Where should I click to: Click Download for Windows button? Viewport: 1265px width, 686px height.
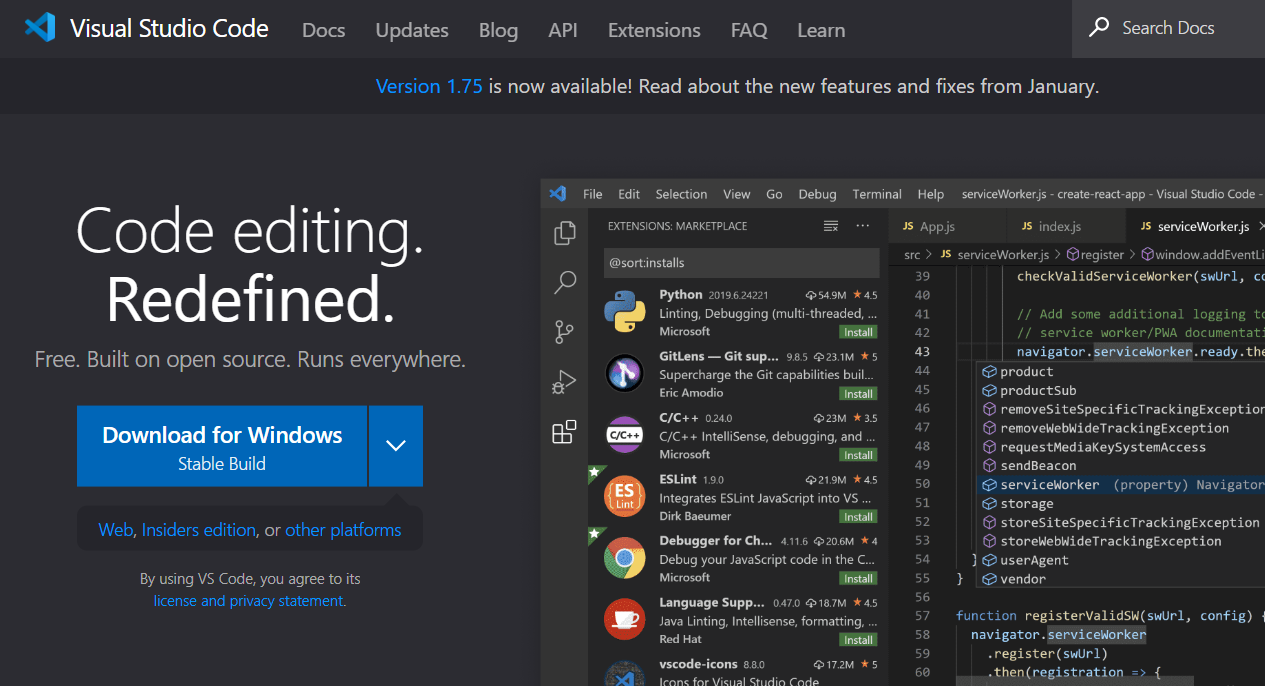[222, 446]
